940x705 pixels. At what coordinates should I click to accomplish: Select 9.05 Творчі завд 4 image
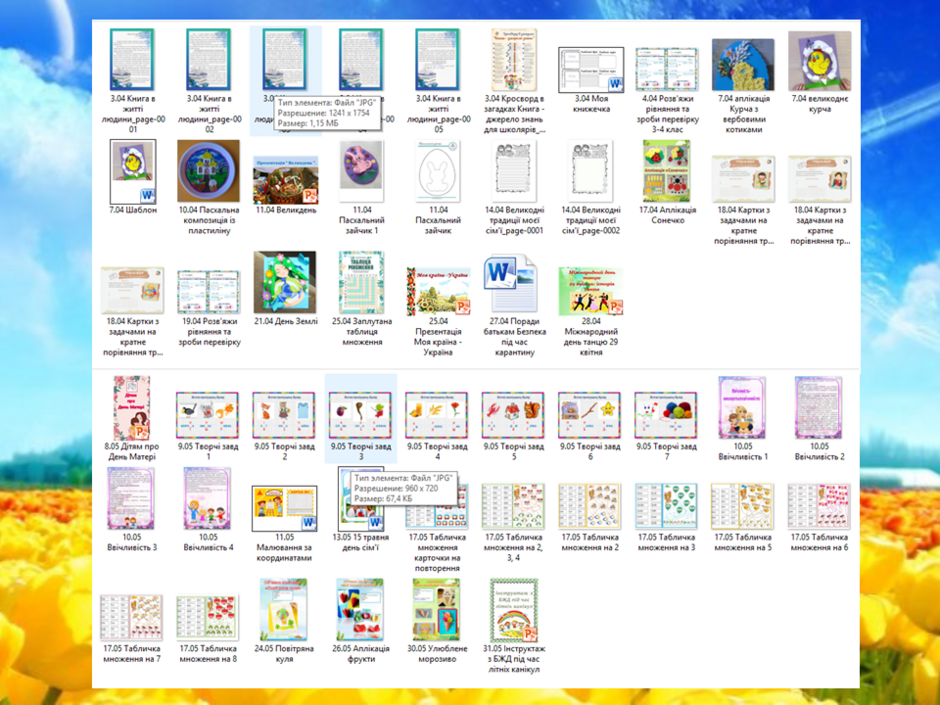(x=436, y=415)
